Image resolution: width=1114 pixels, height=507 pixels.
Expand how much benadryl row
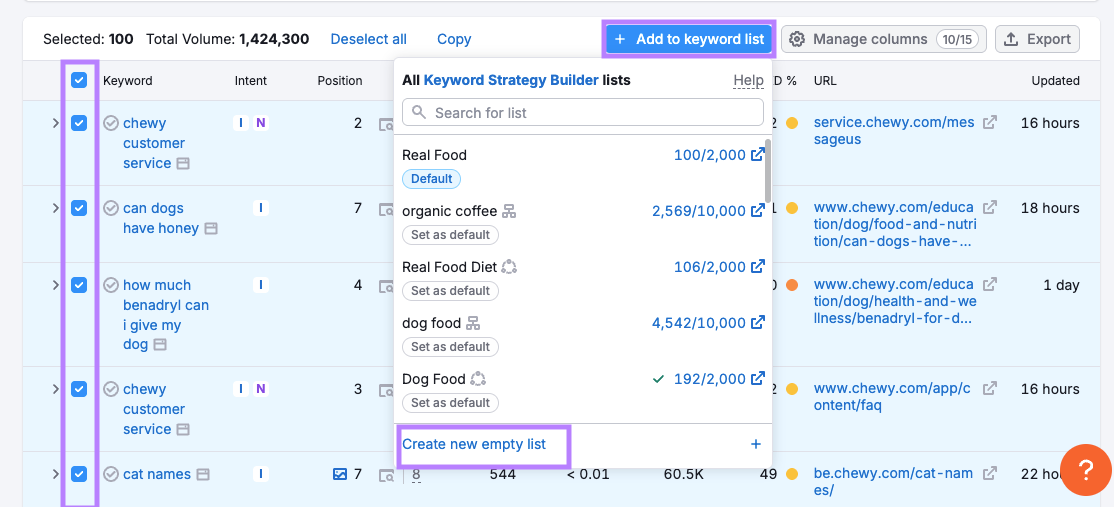click(55, 285)
